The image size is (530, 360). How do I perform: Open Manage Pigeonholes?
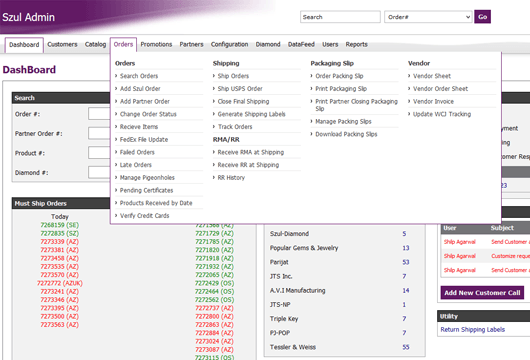(x=147, y=178)
